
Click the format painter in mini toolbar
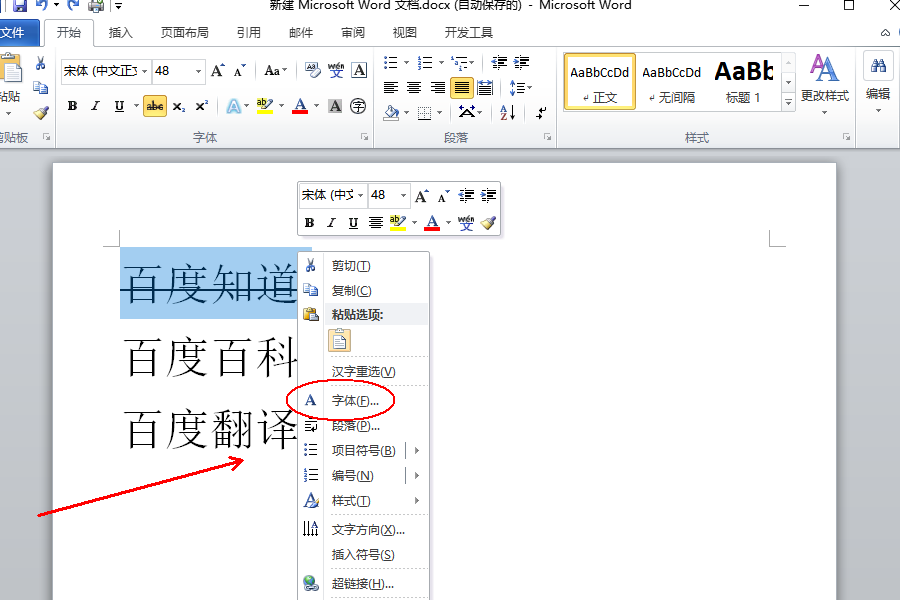[488, 223]
